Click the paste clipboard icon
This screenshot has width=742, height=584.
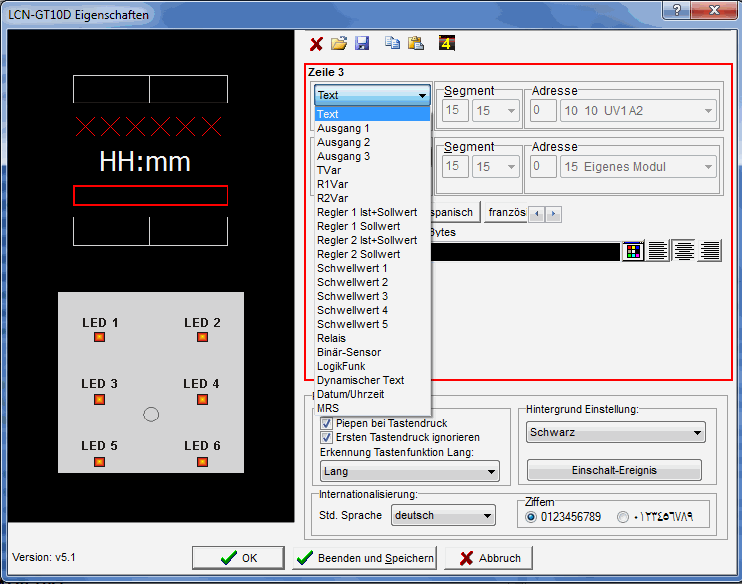(x=416, y=44)
